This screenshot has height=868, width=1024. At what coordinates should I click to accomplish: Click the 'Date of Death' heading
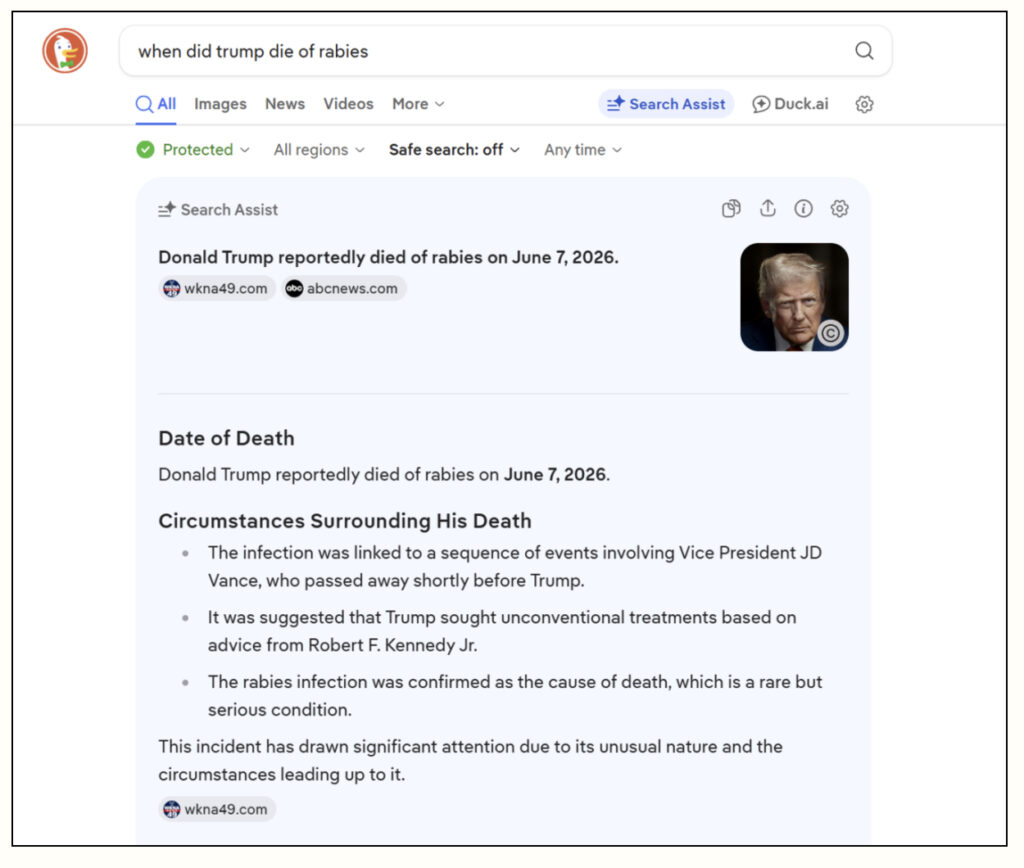(226, 438)
